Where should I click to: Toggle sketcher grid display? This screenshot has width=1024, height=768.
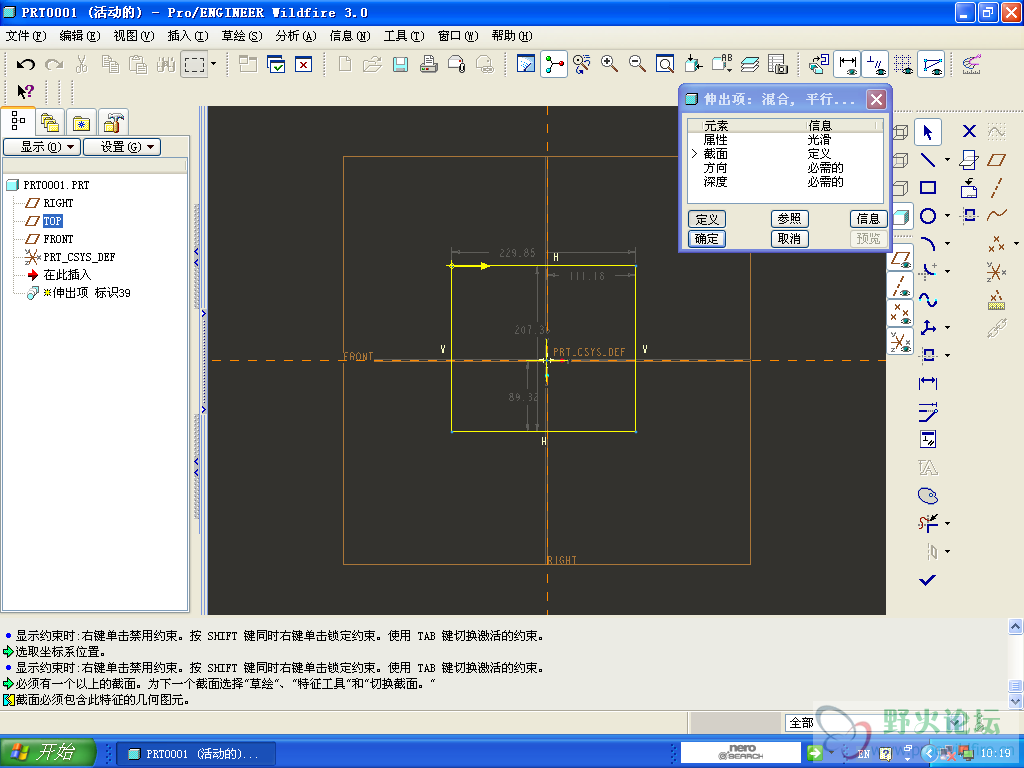(903, 64)
